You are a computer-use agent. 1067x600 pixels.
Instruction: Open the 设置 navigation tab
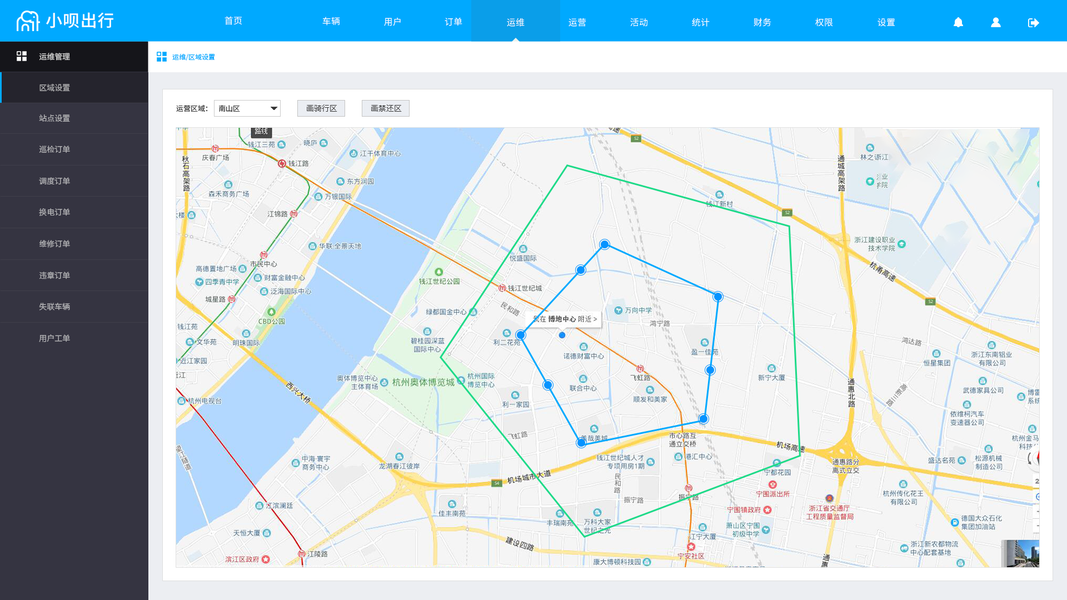[886, 22]
